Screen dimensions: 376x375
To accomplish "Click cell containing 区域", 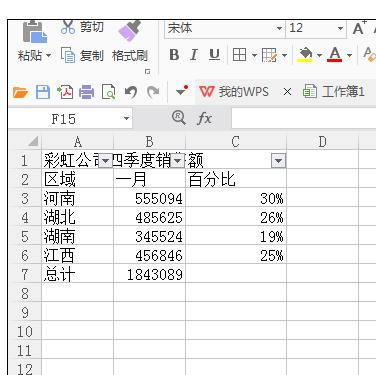I will coord(78,180).
